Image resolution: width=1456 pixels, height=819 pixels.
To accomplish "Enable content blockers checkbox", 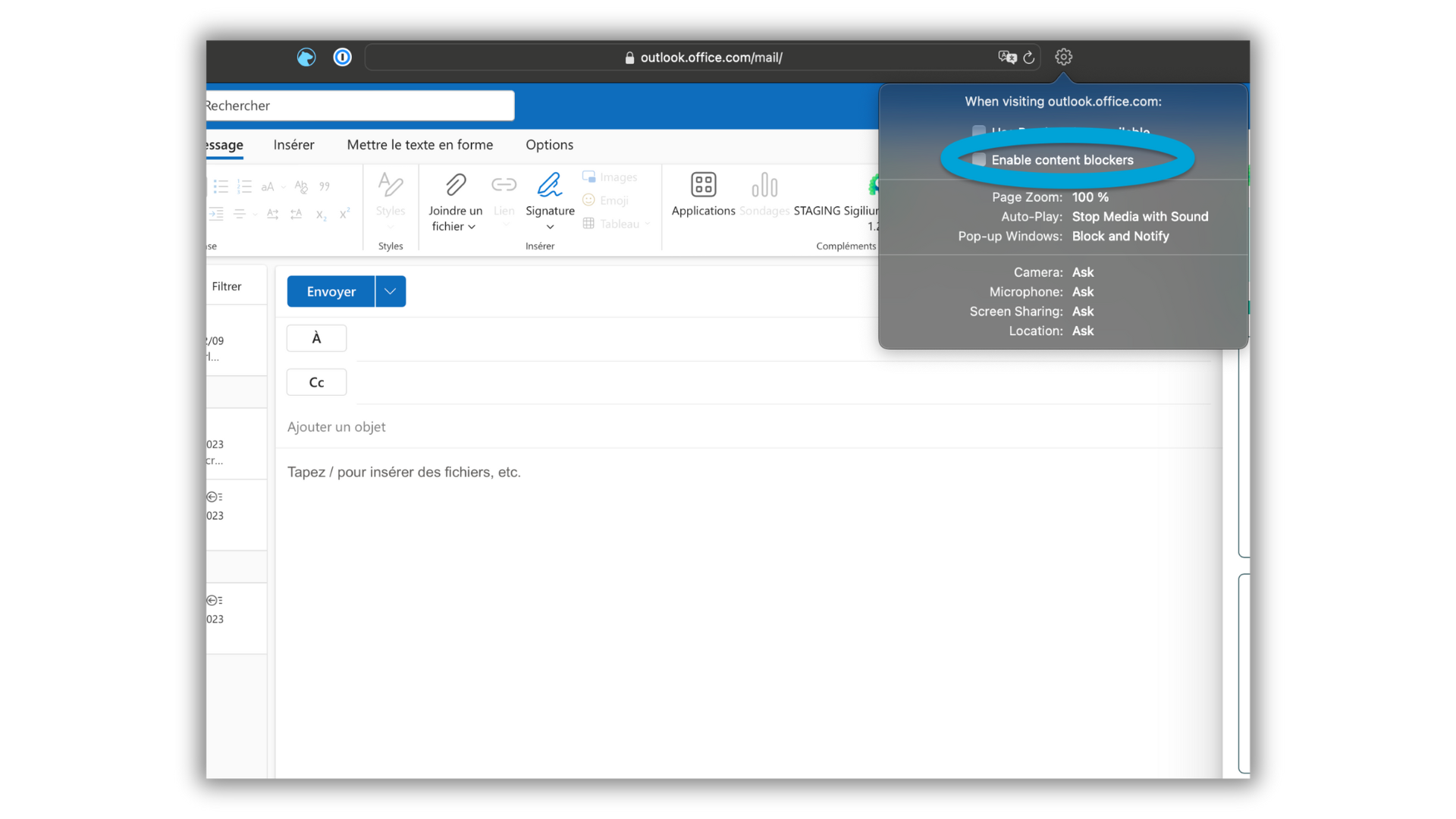I will click(x=979, y=160).
